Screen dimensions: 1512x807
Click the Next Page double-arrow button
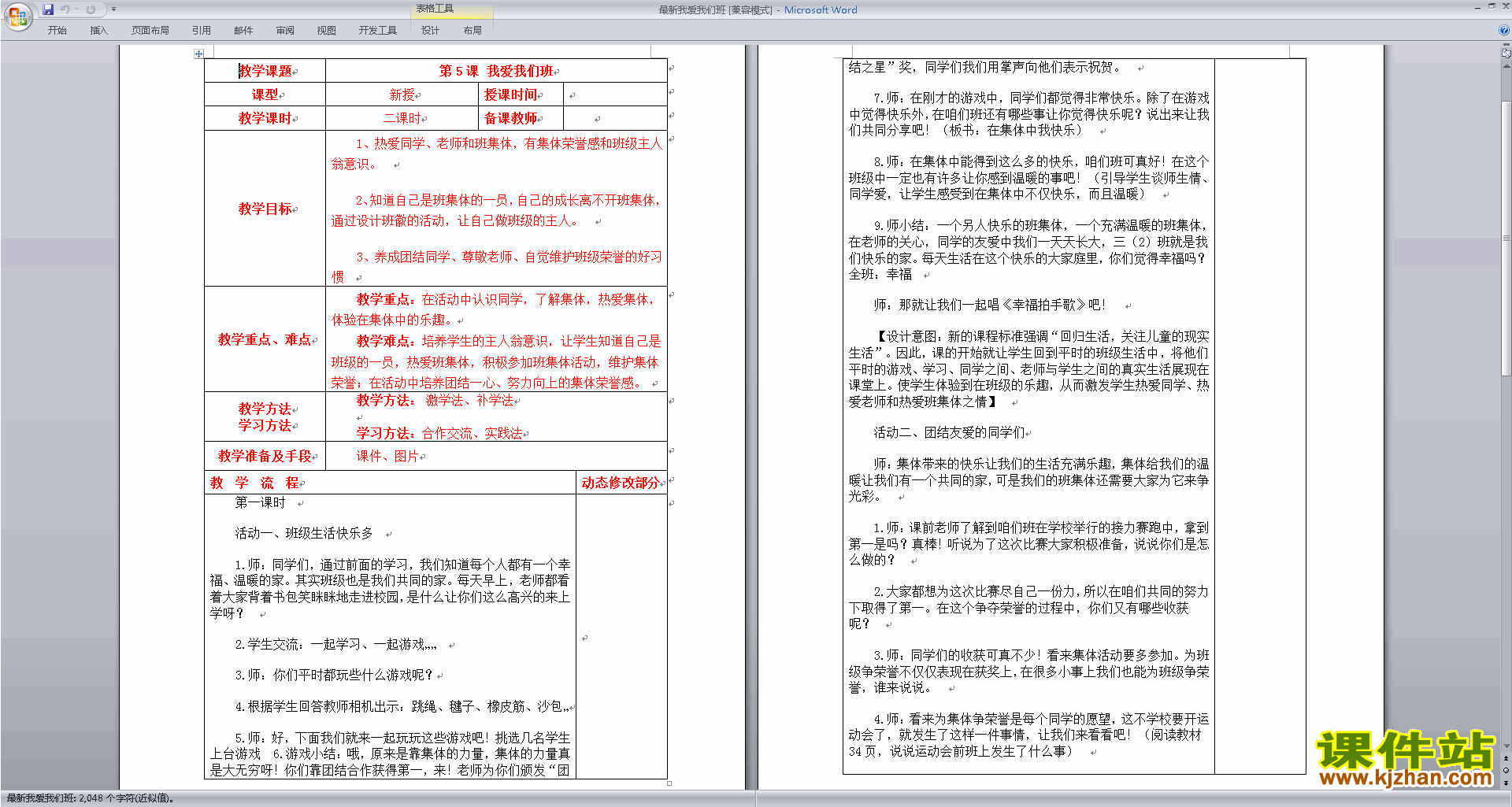click(1506, 783)
